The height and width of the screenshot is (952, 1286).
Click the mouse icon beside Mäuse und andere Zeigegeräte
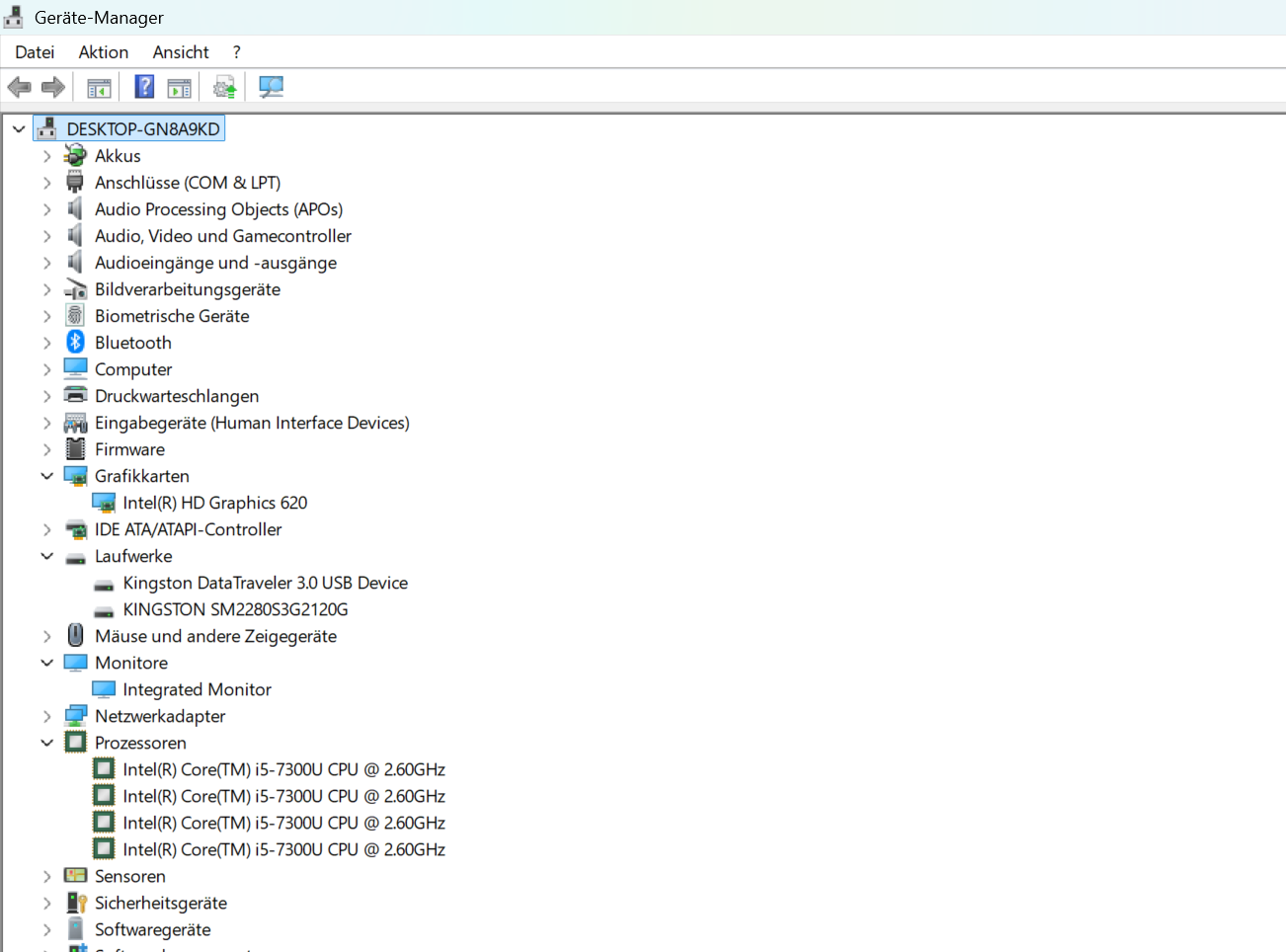75,635
